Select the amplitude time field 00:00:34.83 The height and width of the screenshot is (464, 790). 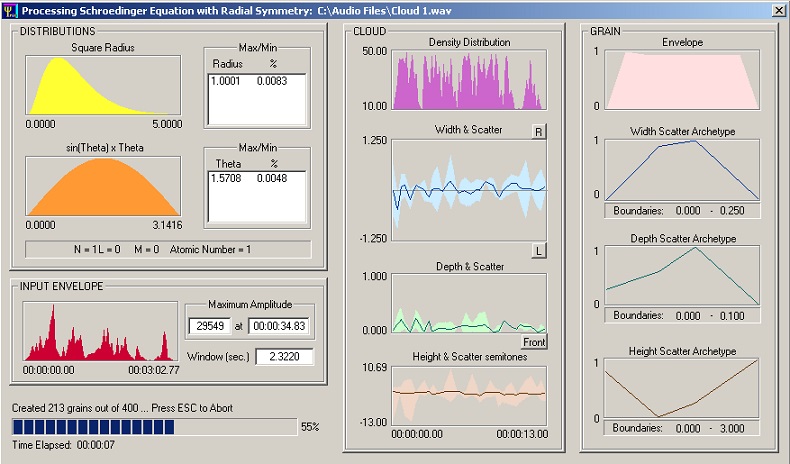point(279,326)
